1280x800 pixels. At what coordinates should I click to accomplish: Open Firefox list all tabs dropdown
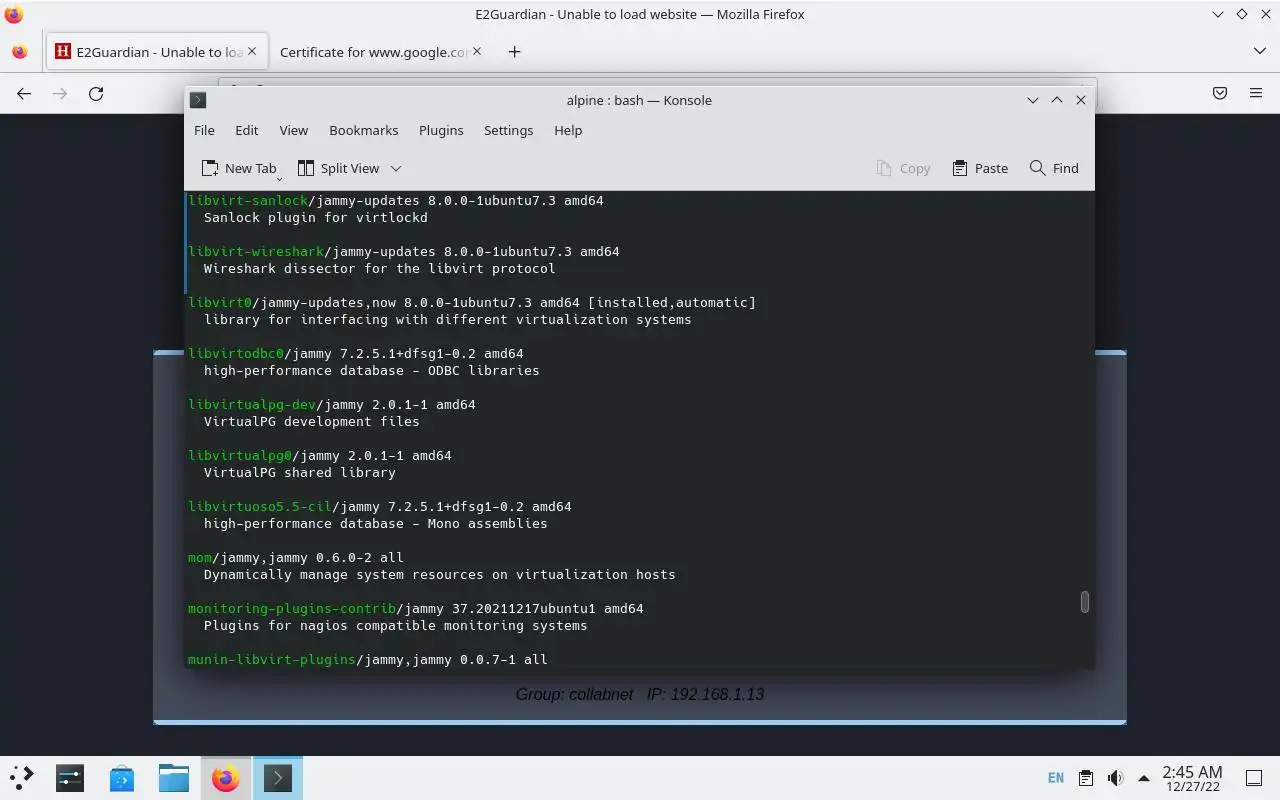tap(1259, 51)
